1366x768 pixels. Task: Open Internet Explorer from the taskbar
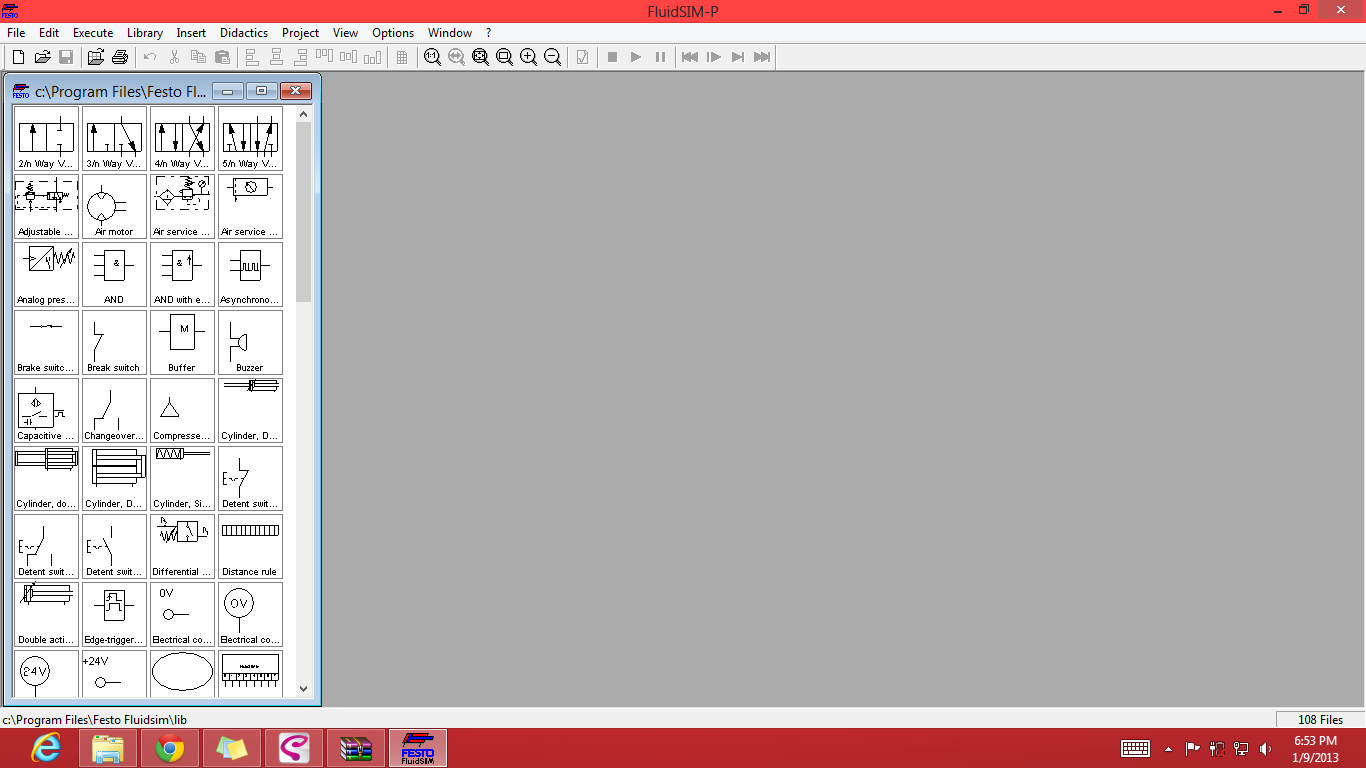46,748
